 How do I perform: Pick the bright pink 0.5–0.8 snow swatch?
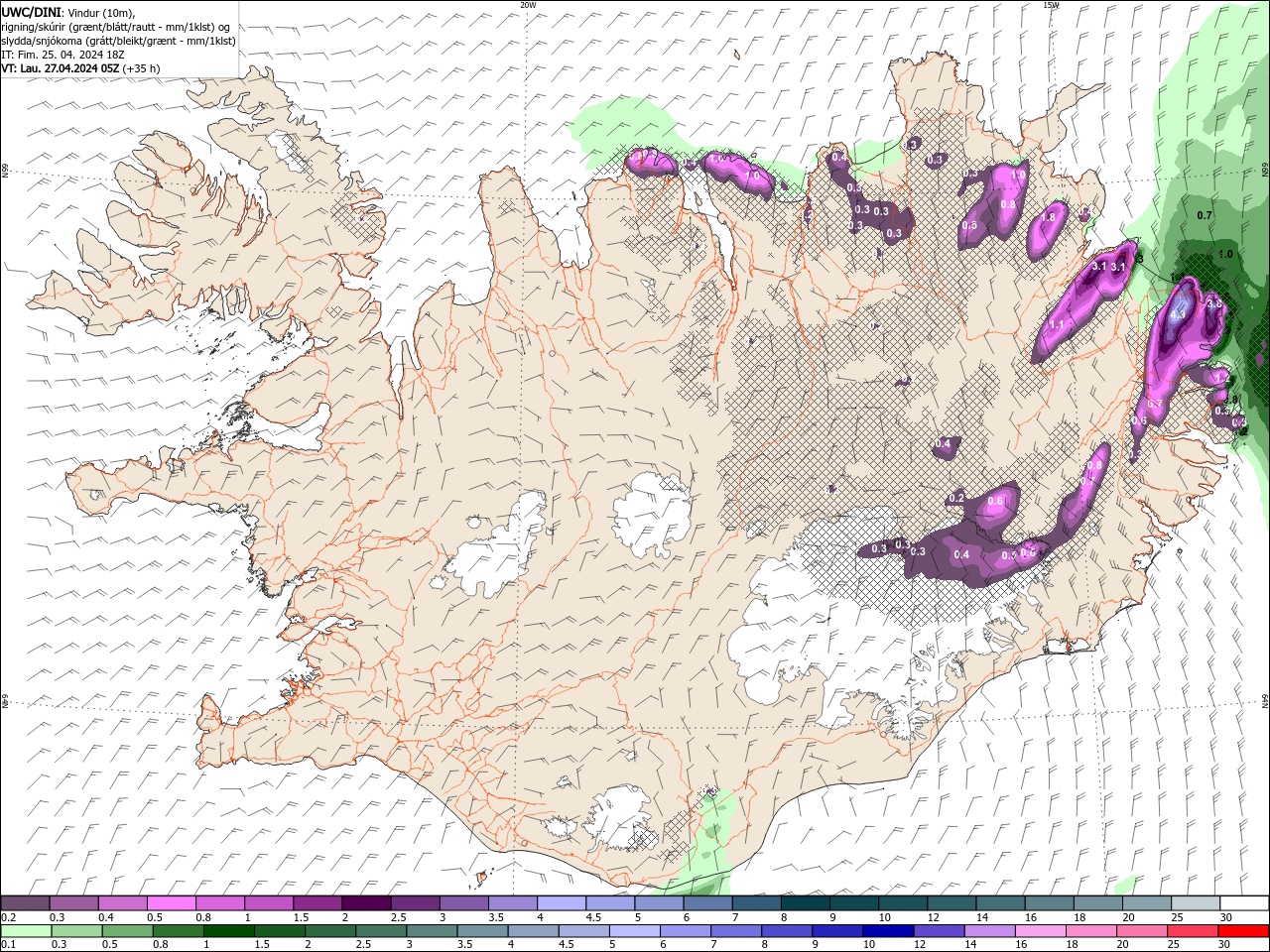171,903
